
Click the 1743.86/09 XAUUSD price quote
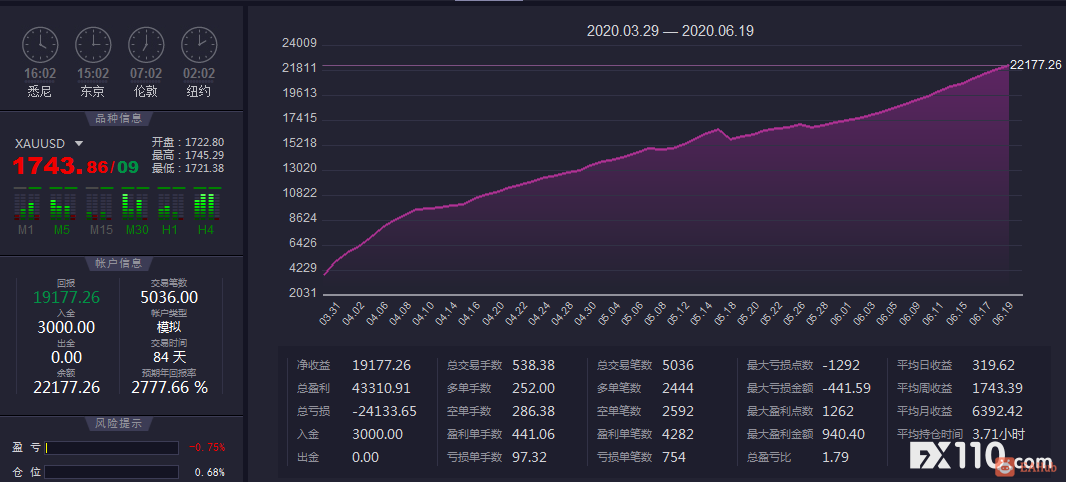click(x=75, y=166)
